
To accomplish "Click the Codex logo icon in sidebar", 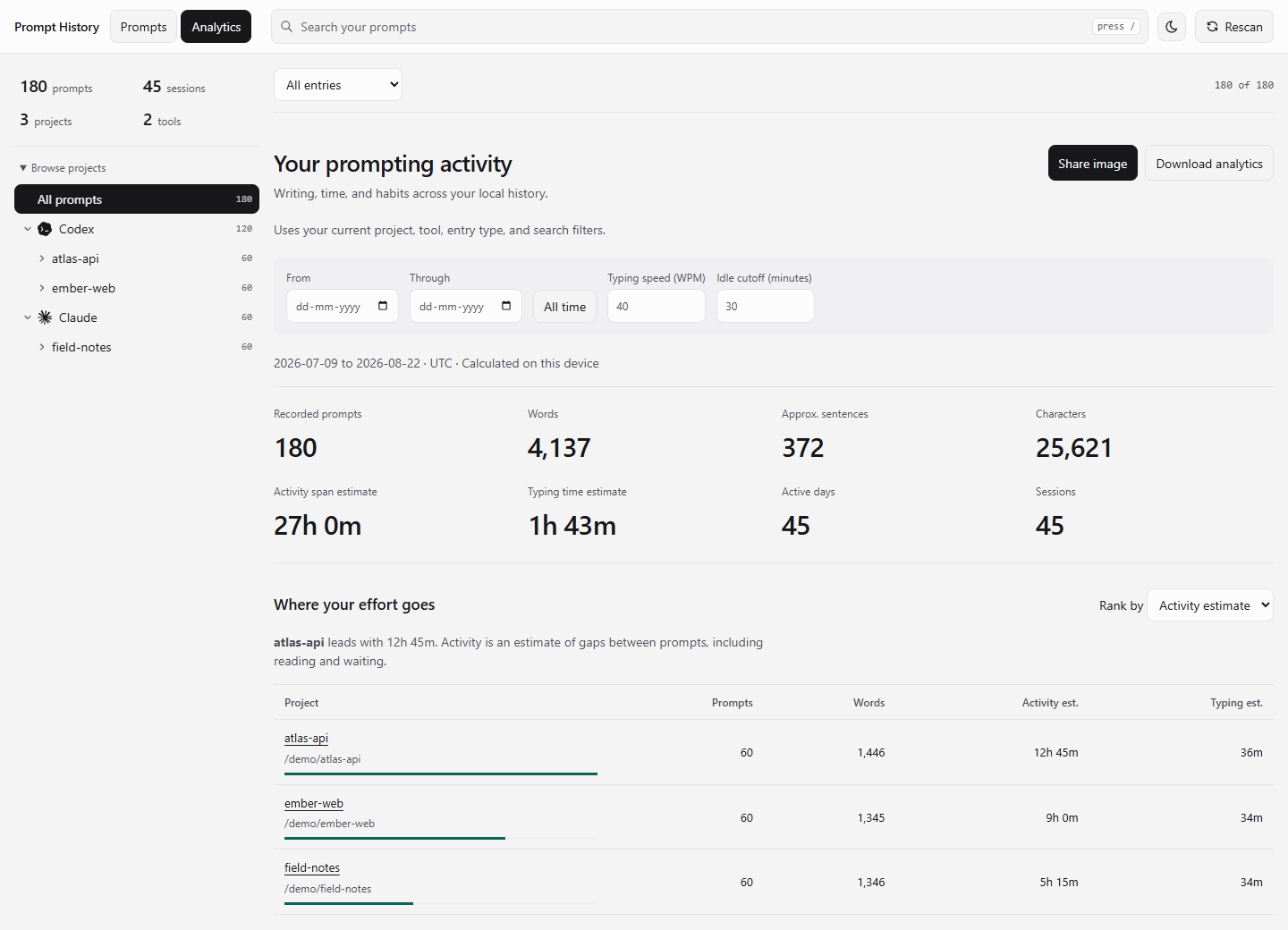I will tap(45, 229).
